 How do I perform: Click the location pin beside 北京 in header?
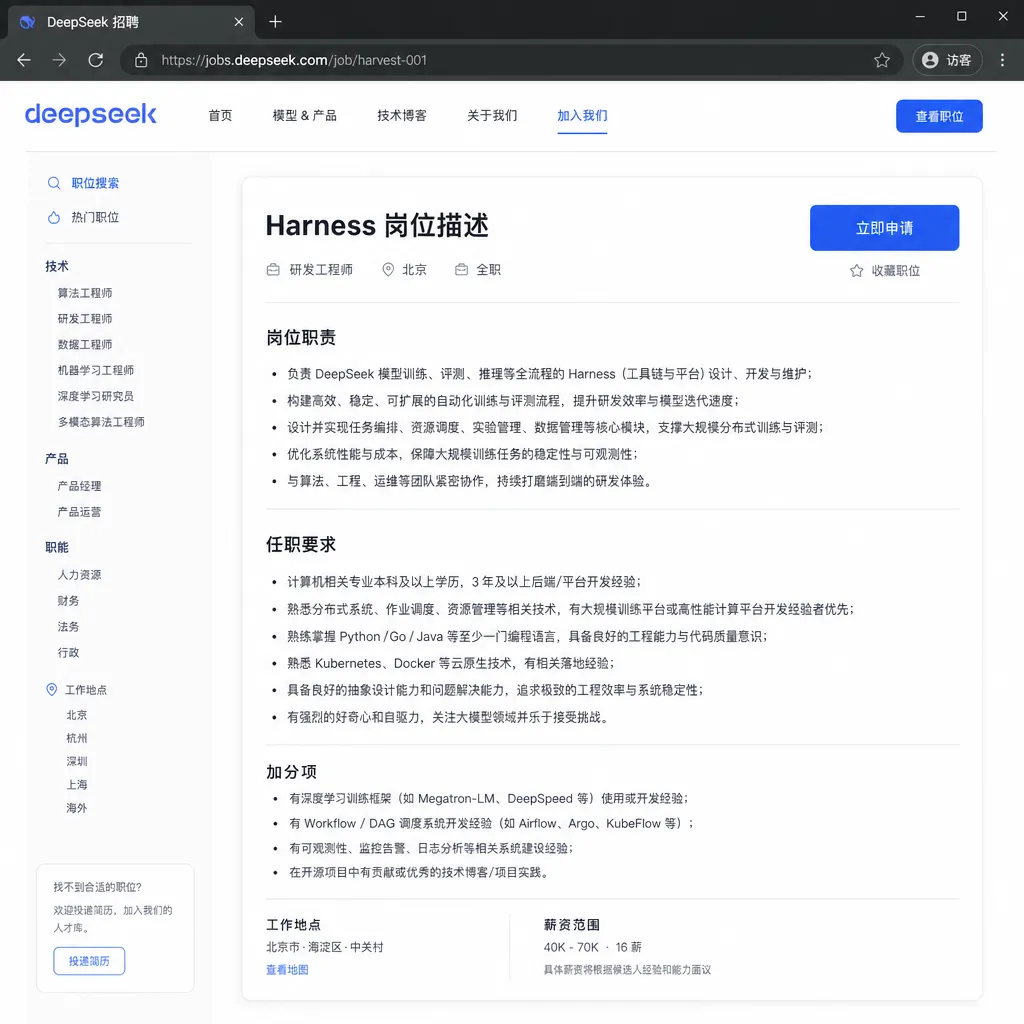pos(388,270)
